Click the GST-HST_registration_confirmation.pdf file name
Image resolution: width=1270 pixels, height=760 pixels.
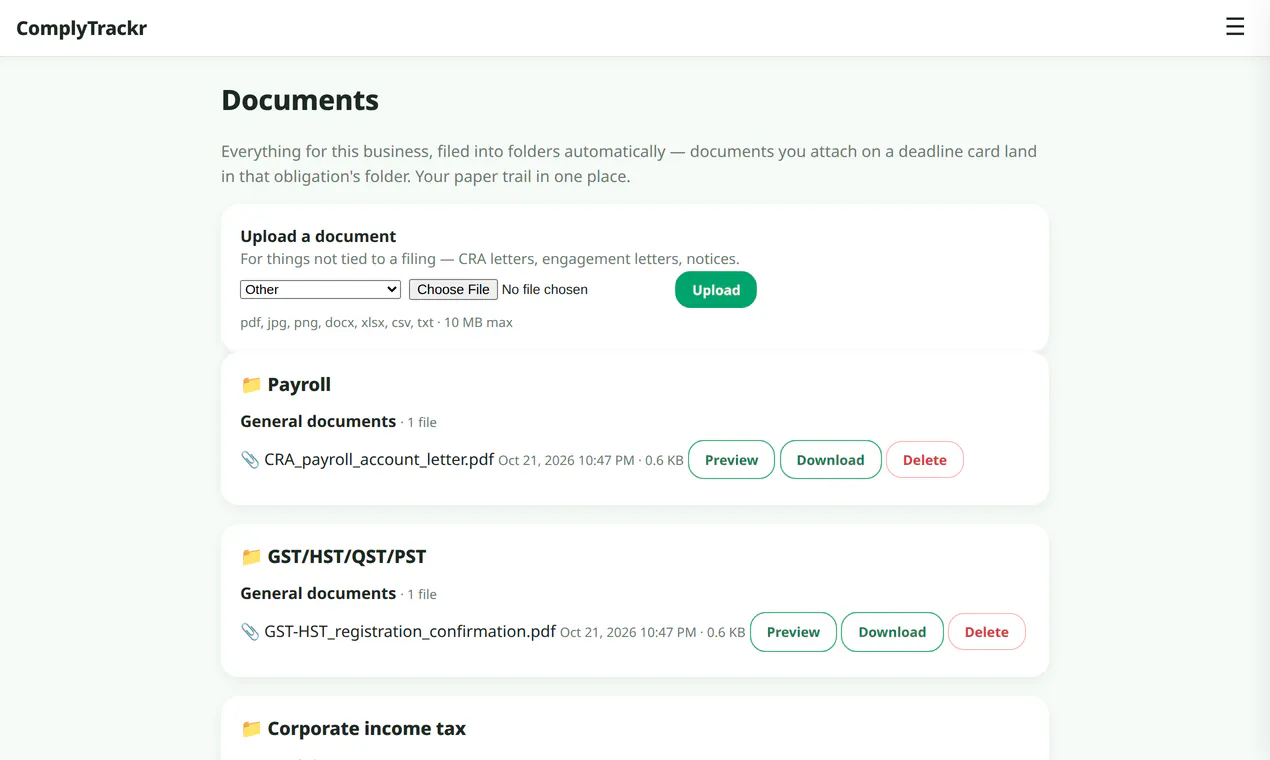[x=410, y=632]
